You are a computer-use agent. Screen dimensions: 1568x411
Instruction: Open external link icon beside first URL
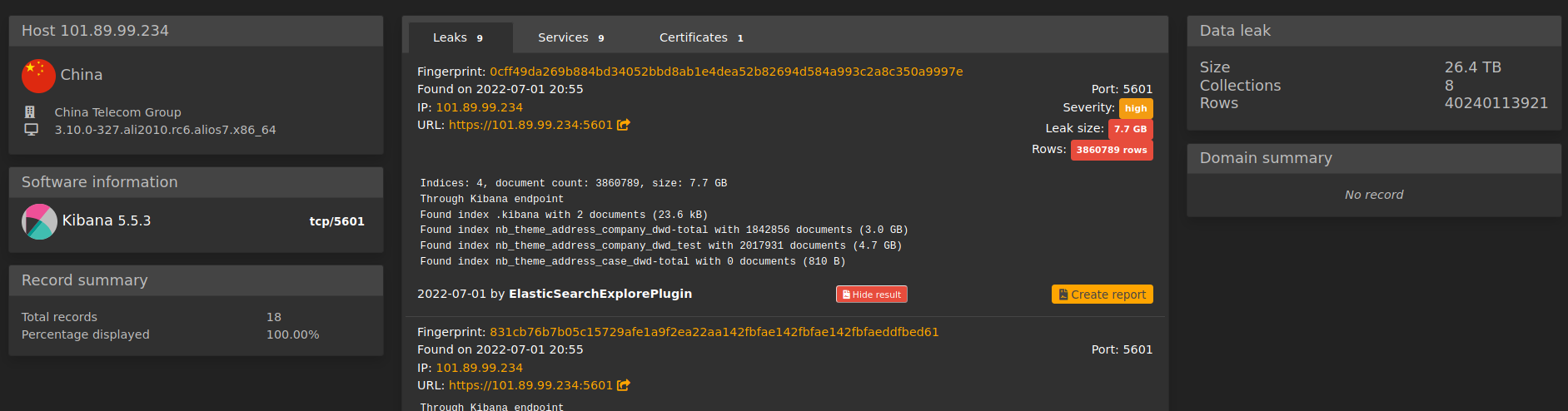(x=623, y=125)
